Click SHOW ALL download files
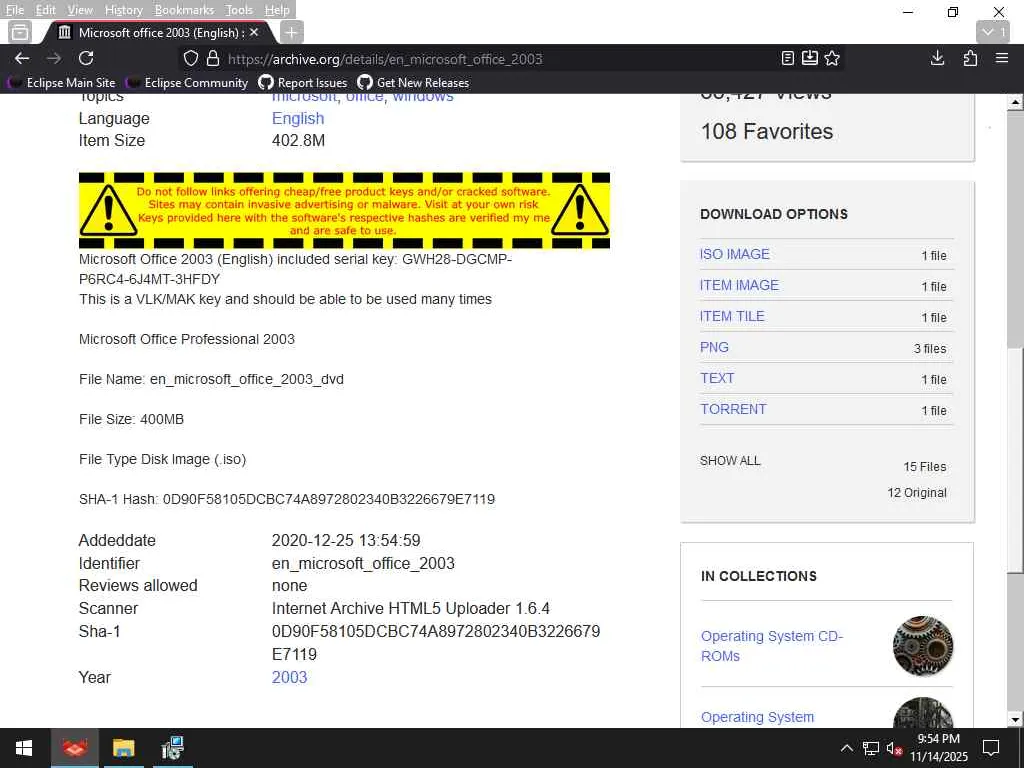This screenshot has height=768, width=1024. [730, 460]
